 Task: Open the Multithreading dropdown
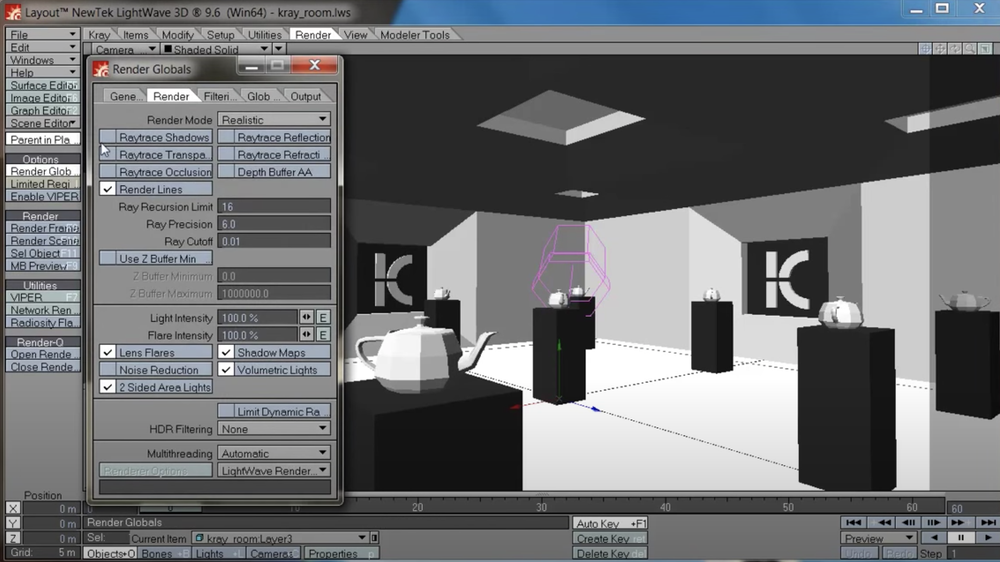pos(274,453)
